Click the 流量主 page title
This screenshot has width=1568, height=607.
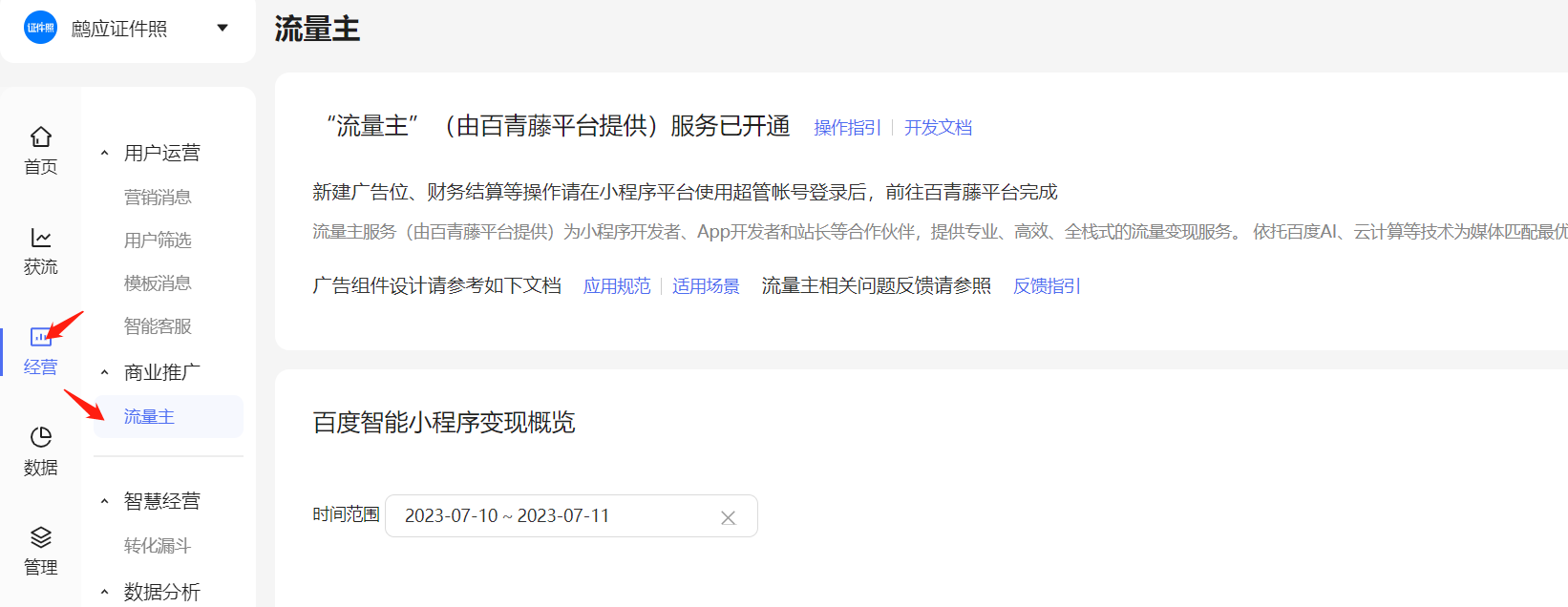317,29
